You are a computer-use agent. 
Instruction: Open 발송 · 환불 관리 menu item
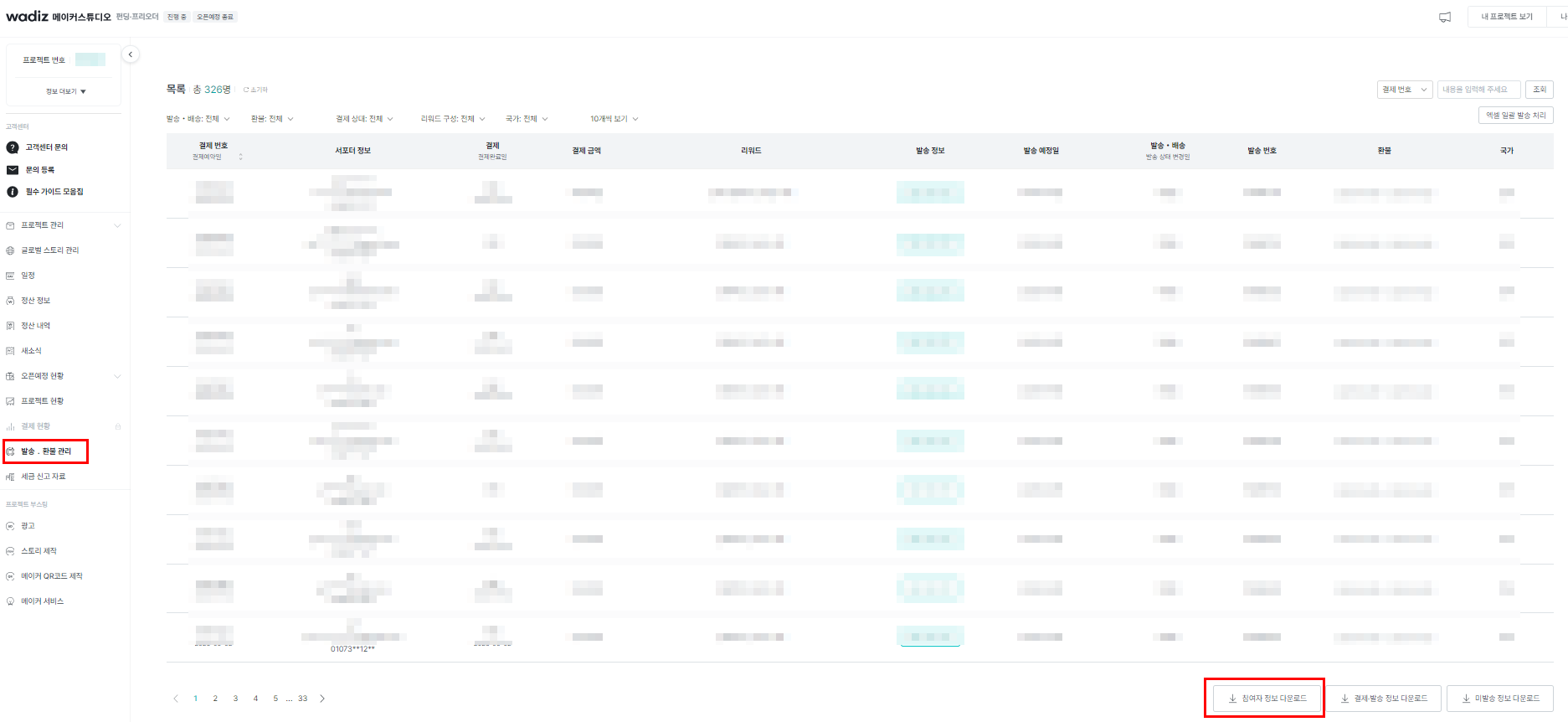[46, 451]
